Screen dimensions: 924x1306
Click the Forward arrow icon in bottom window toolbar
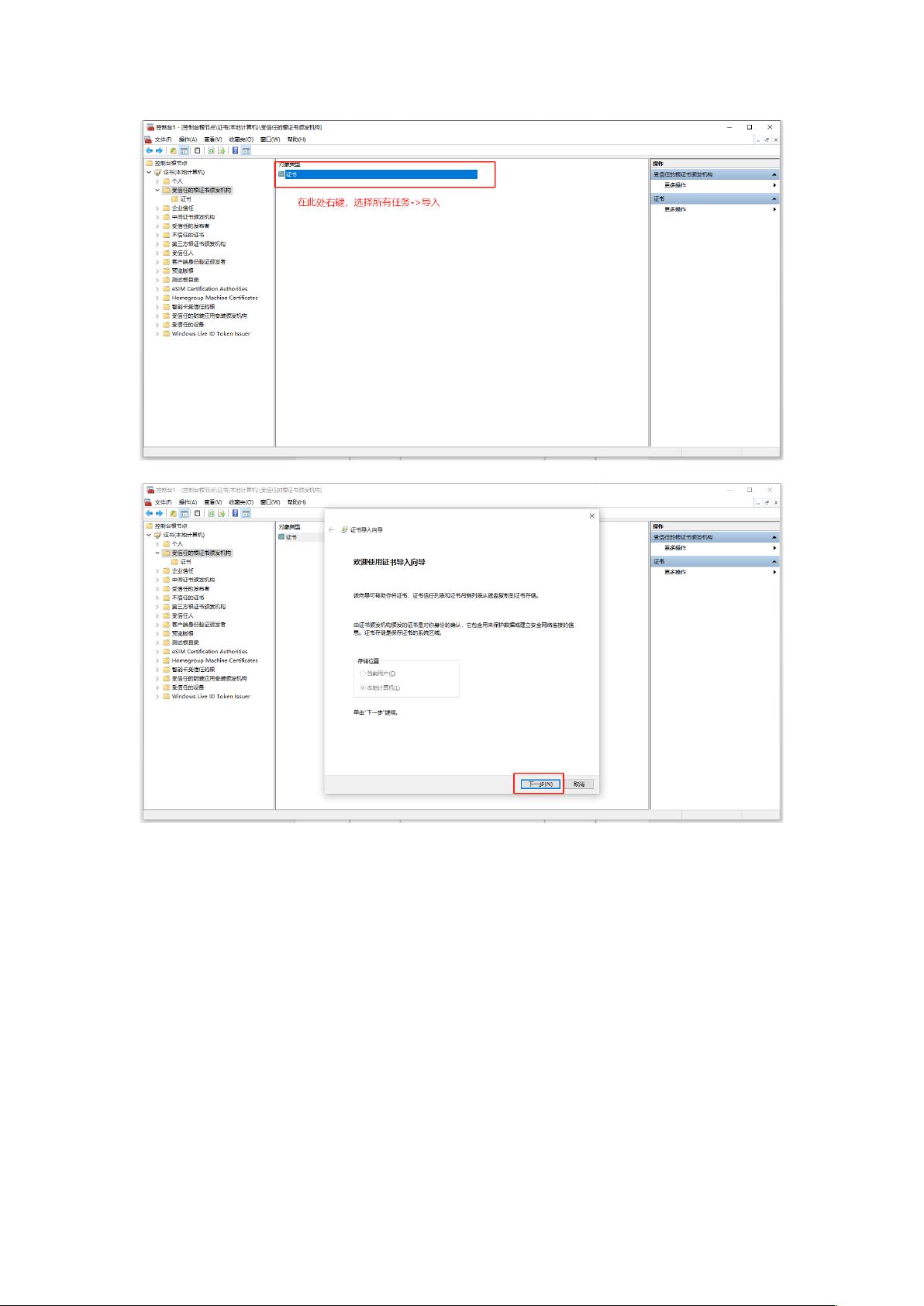(x=159, y=513)
